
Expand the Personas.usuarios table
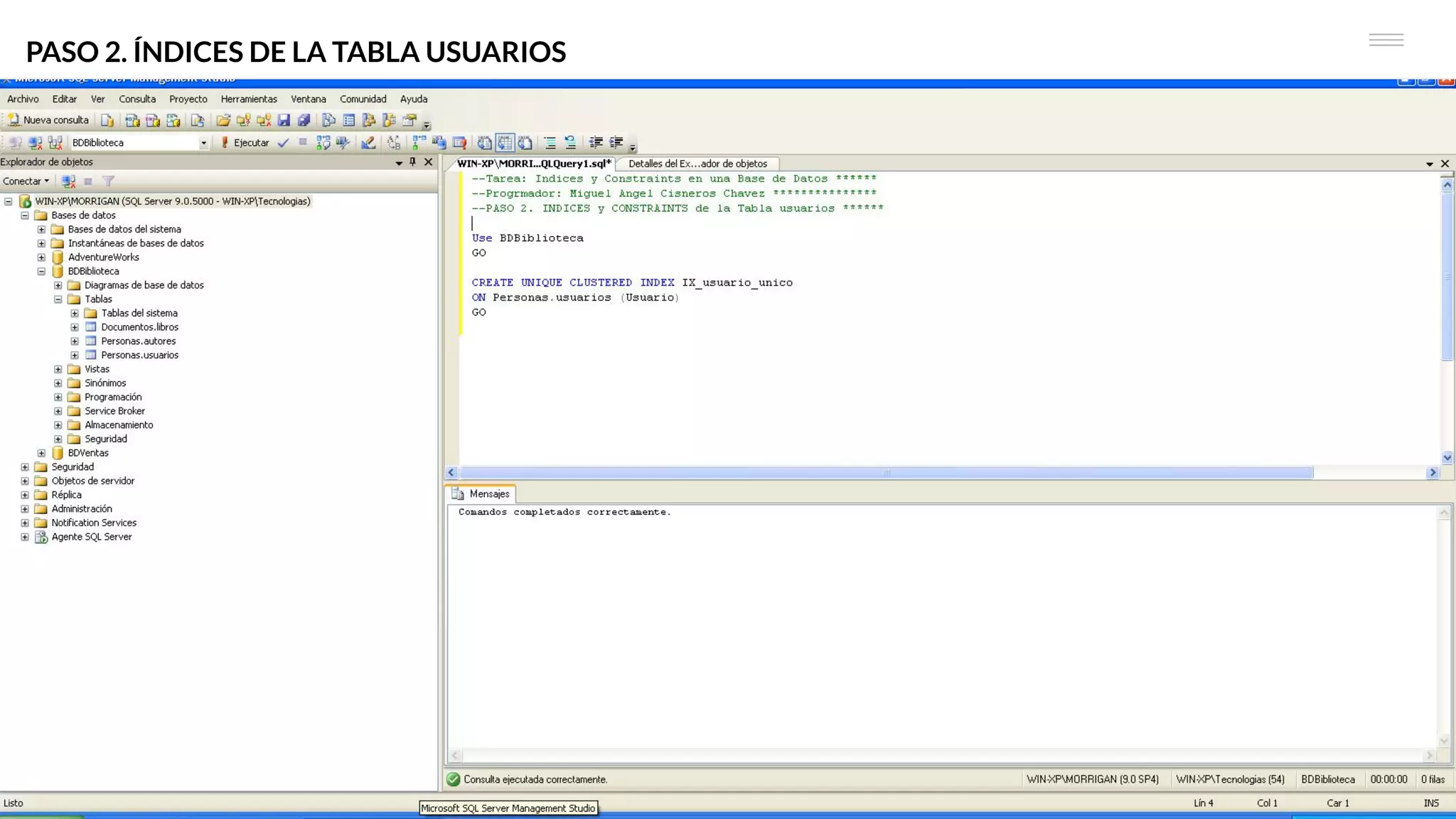point(75,355)
